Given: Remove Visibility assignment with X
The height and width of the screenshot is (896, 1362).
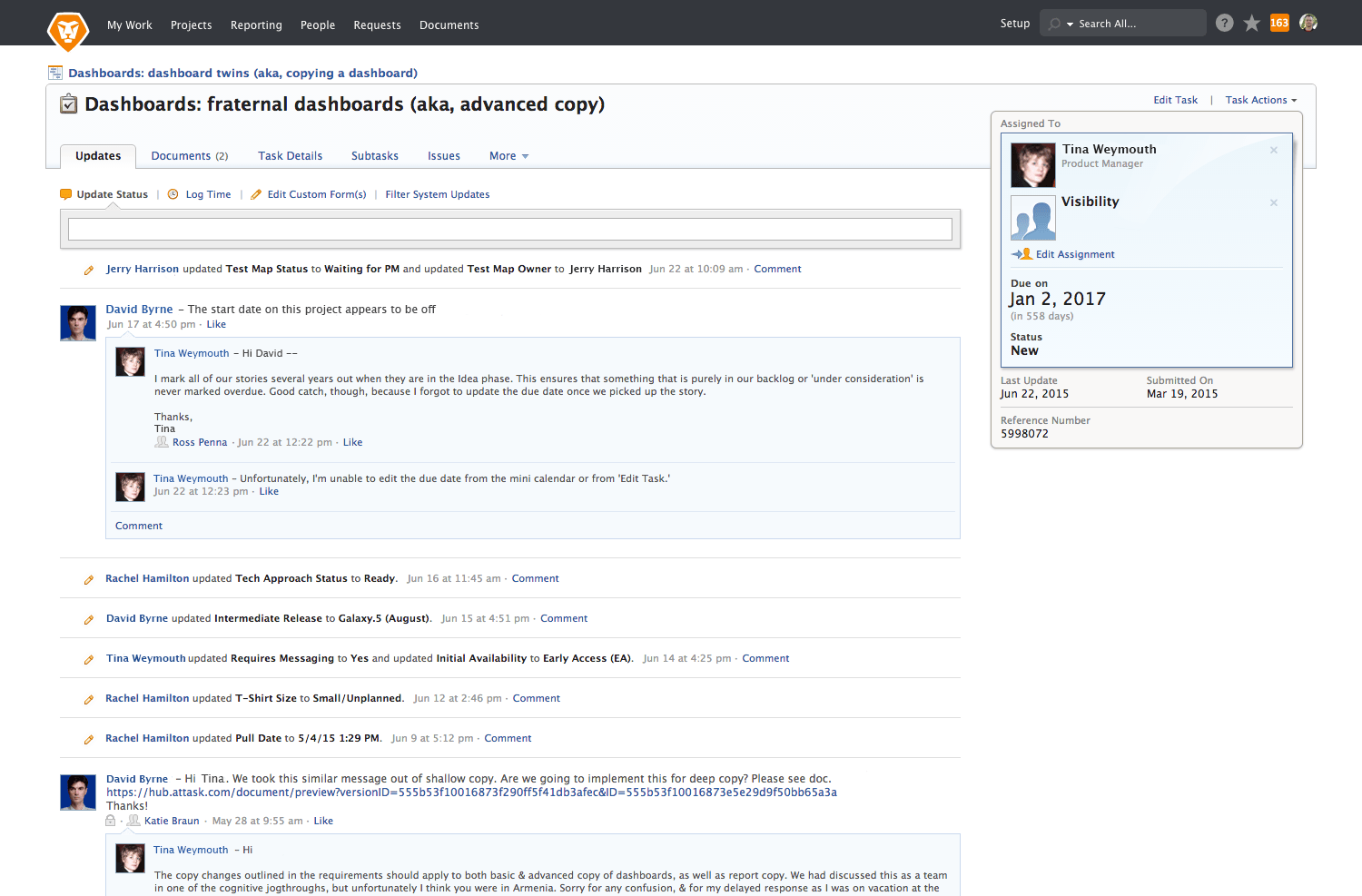Looking at the screenshot, I should click(1274, 202).
